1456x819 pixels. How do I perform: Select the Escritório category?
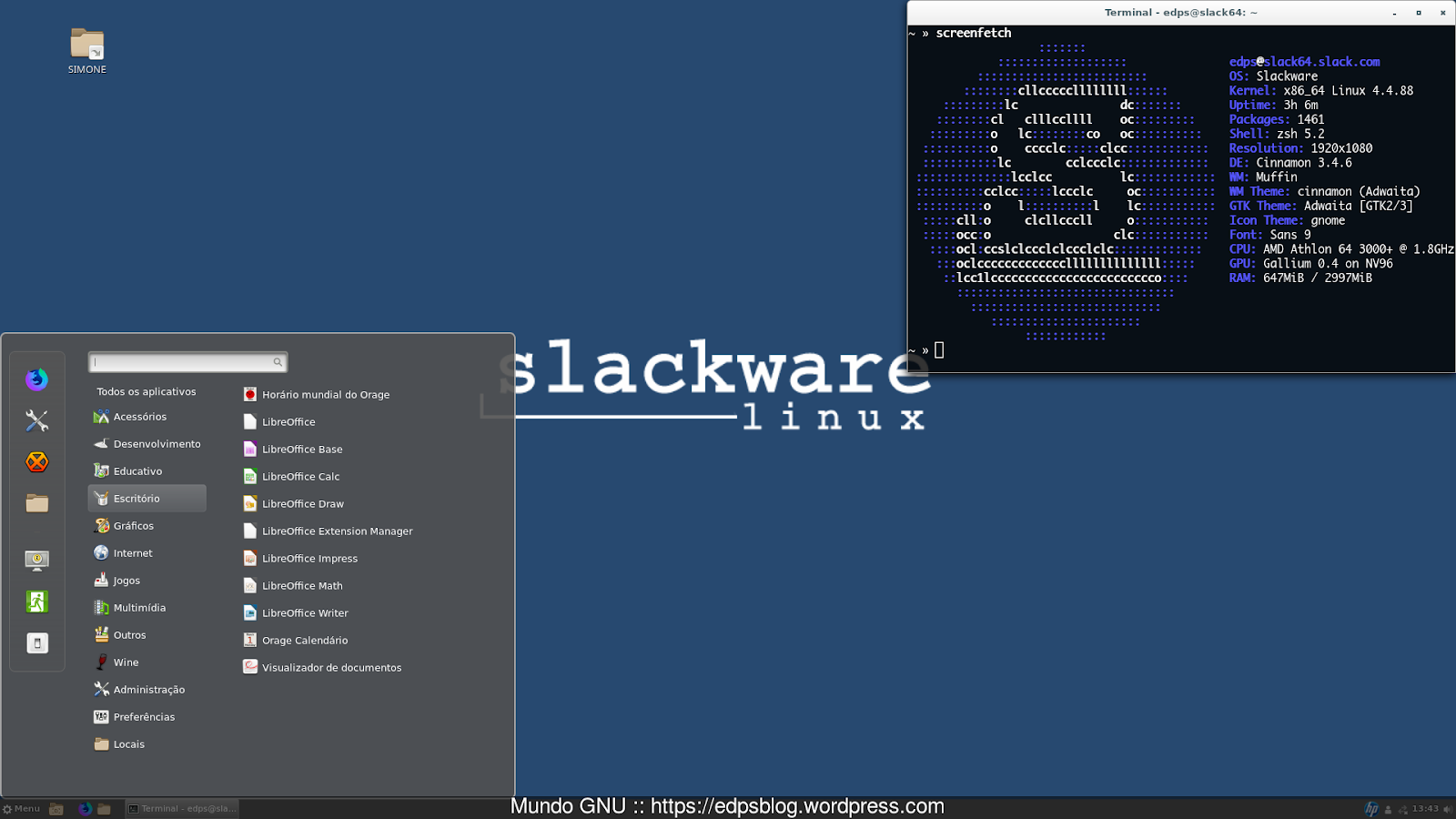click(147, 499)
